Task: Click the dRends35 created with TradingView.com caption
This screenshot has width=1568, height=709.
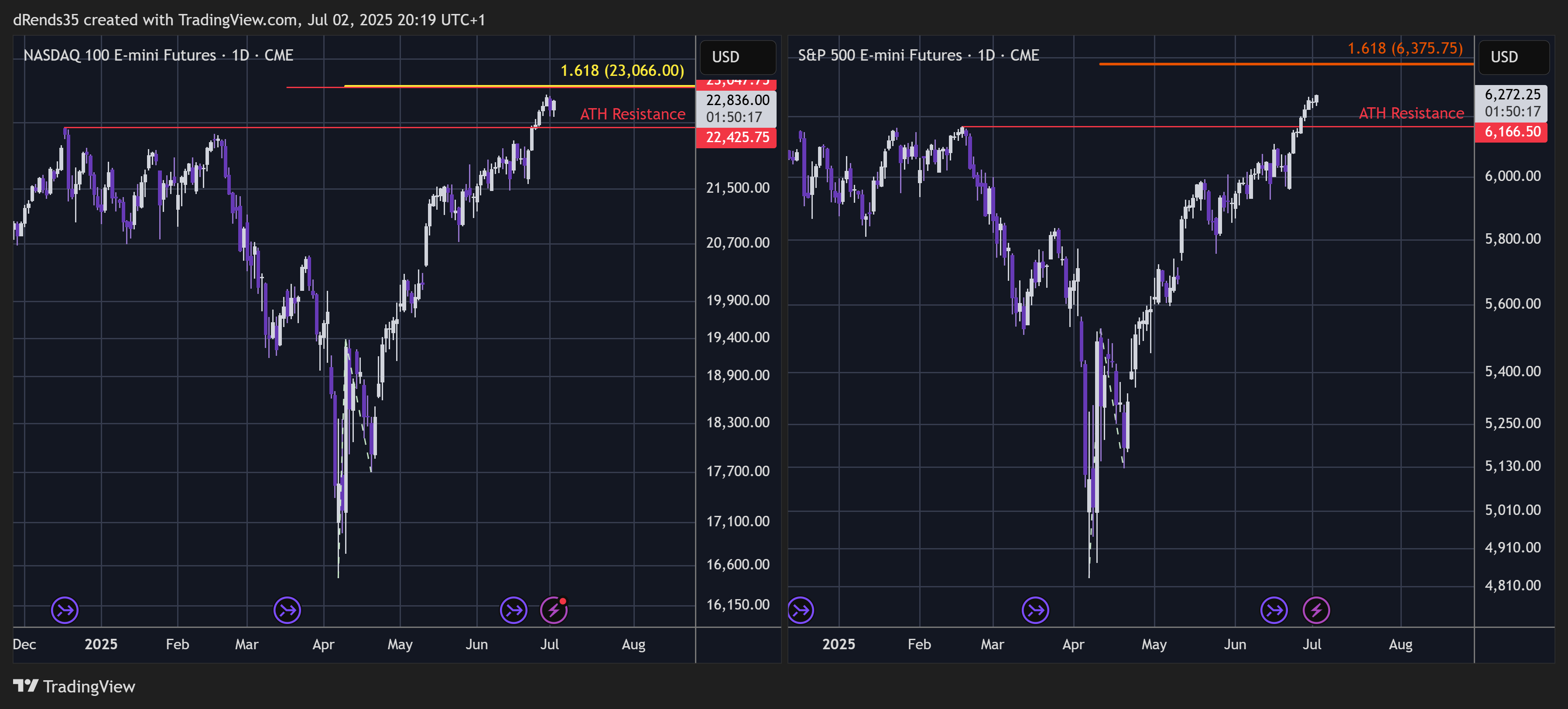Action: (249, 20)
